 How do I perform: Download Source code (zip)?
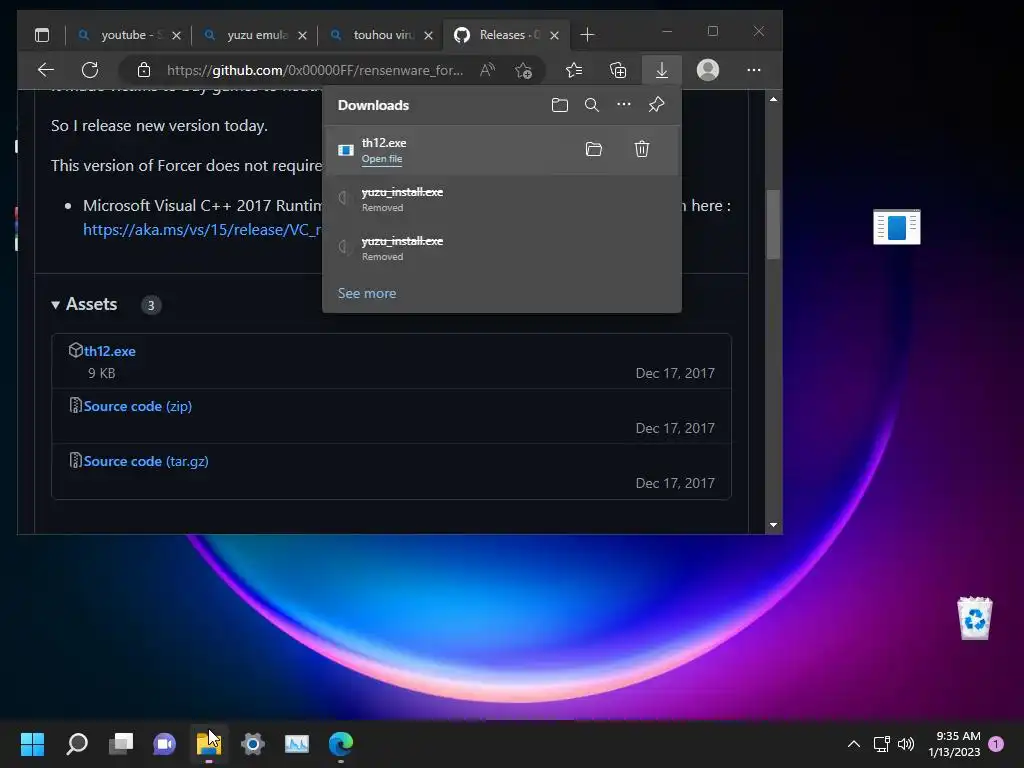(x=138, y=406)
